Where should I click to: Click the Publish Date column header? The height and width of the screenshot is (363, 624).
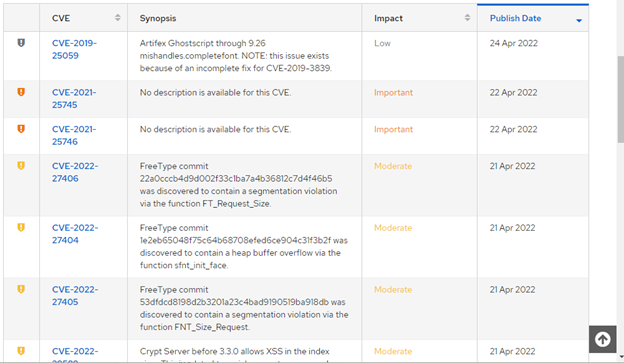[x=515, y=18]
